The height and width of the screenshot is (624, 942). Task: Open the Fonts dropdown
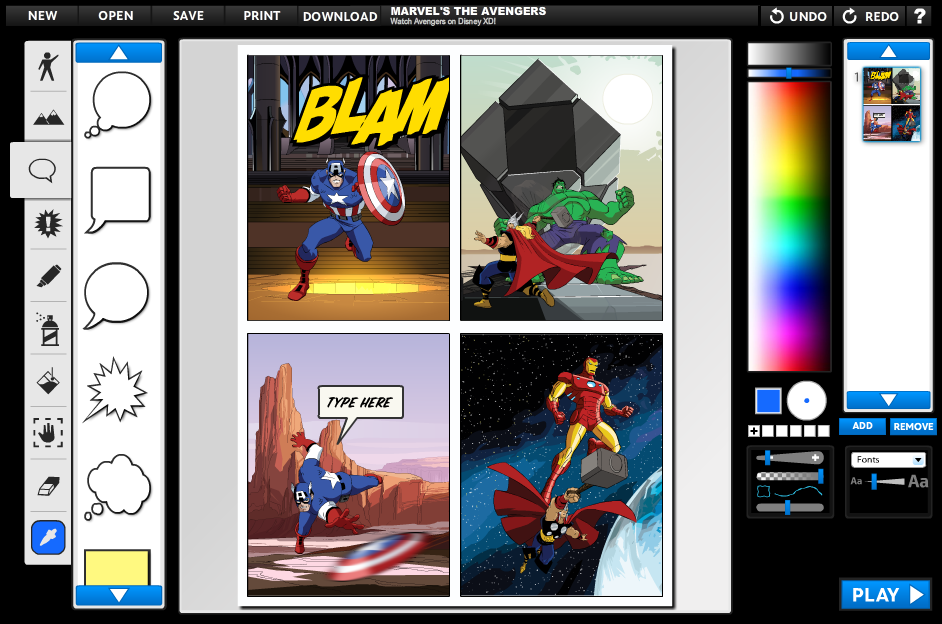889,460
